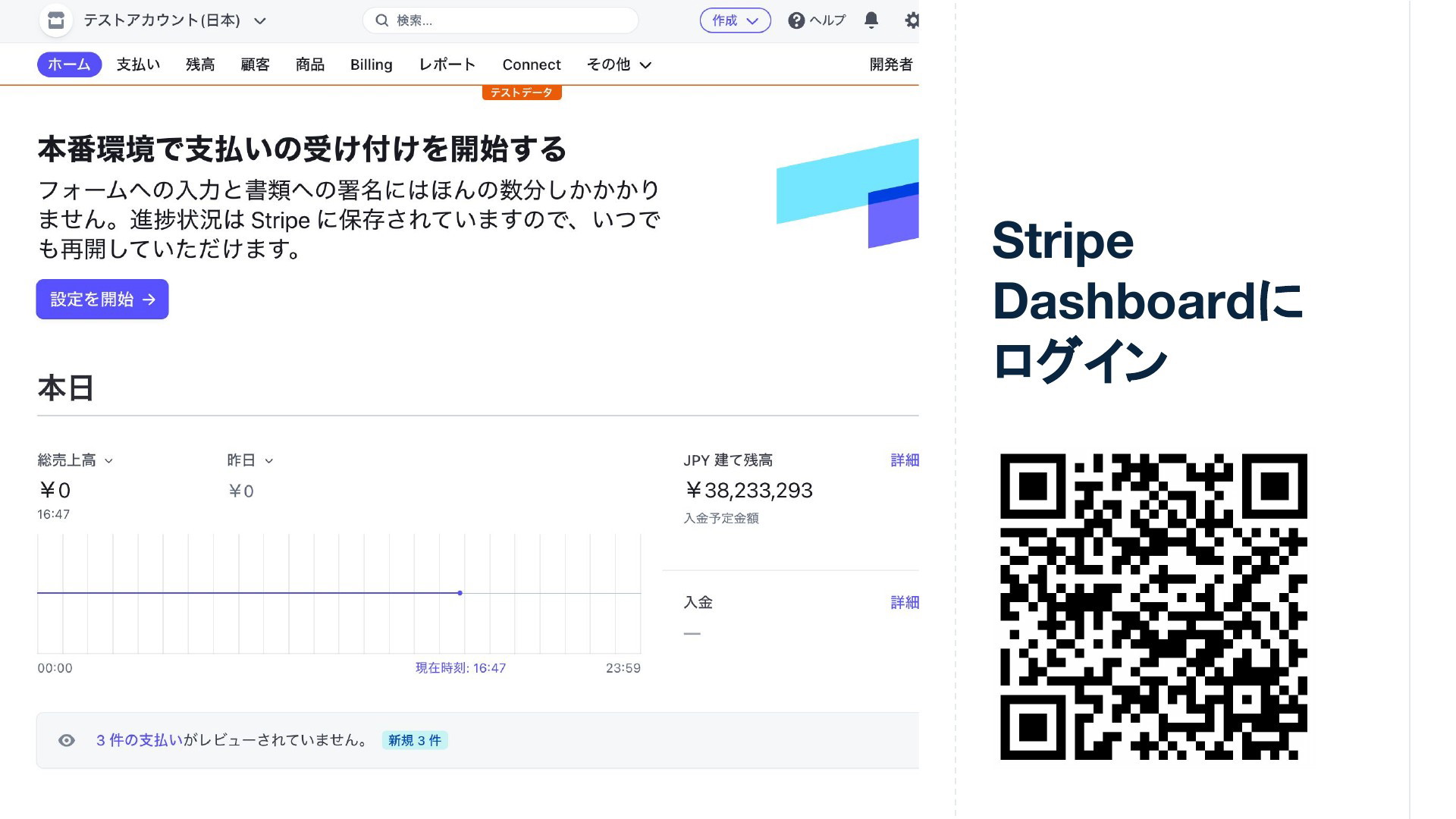
Task: Expand テストアカウント(日本) account switcher
Action: click(175, 20)
